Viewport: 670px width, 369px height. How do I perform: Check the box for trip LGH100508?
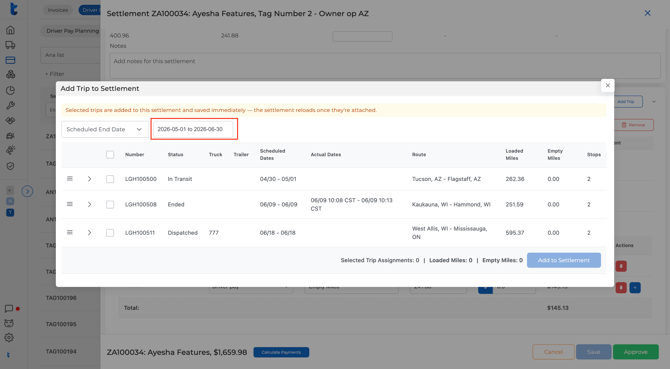110,205
